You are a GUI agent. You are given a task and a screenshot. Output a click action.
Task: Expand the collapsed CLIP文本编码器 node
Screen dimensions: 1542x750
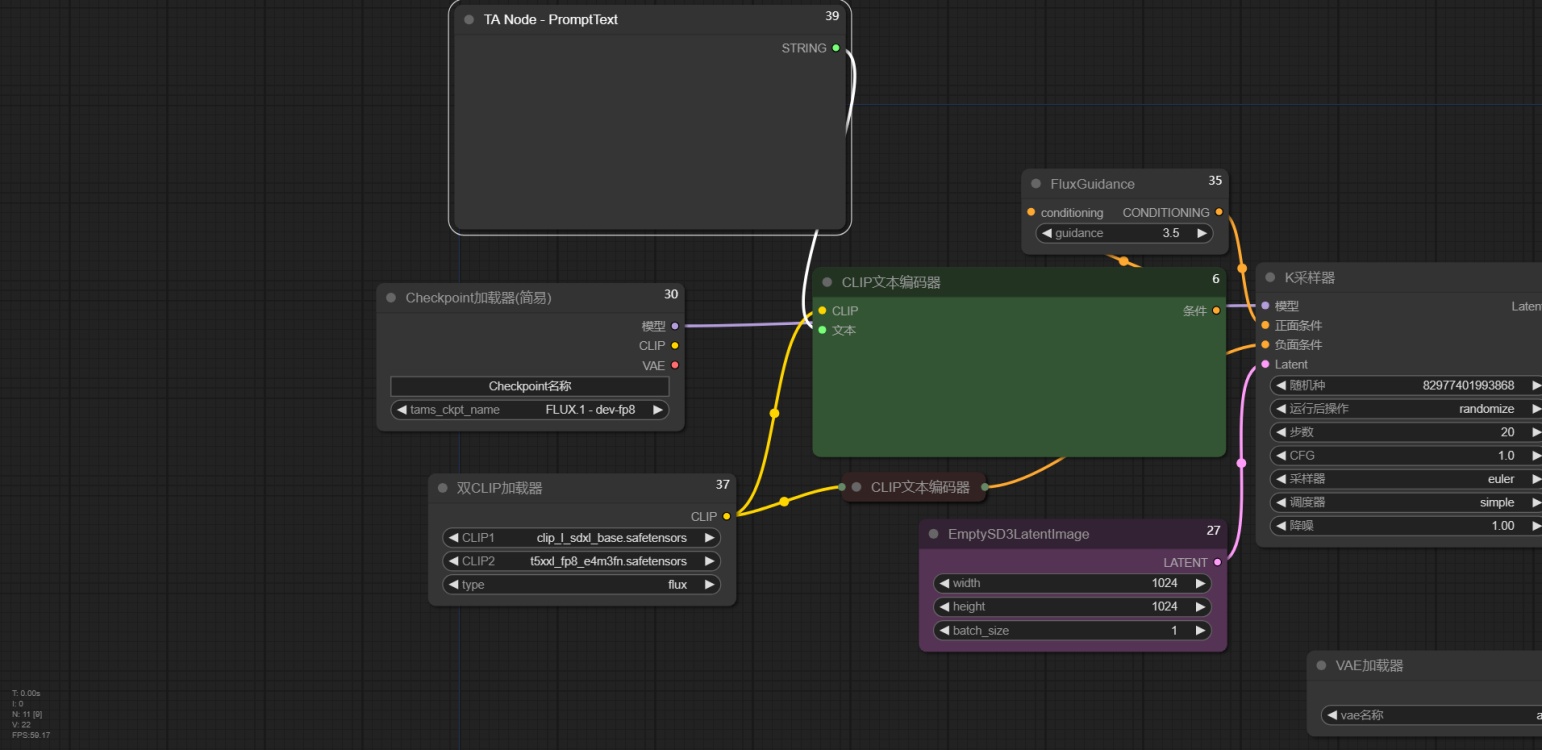(x=856, y=487)
